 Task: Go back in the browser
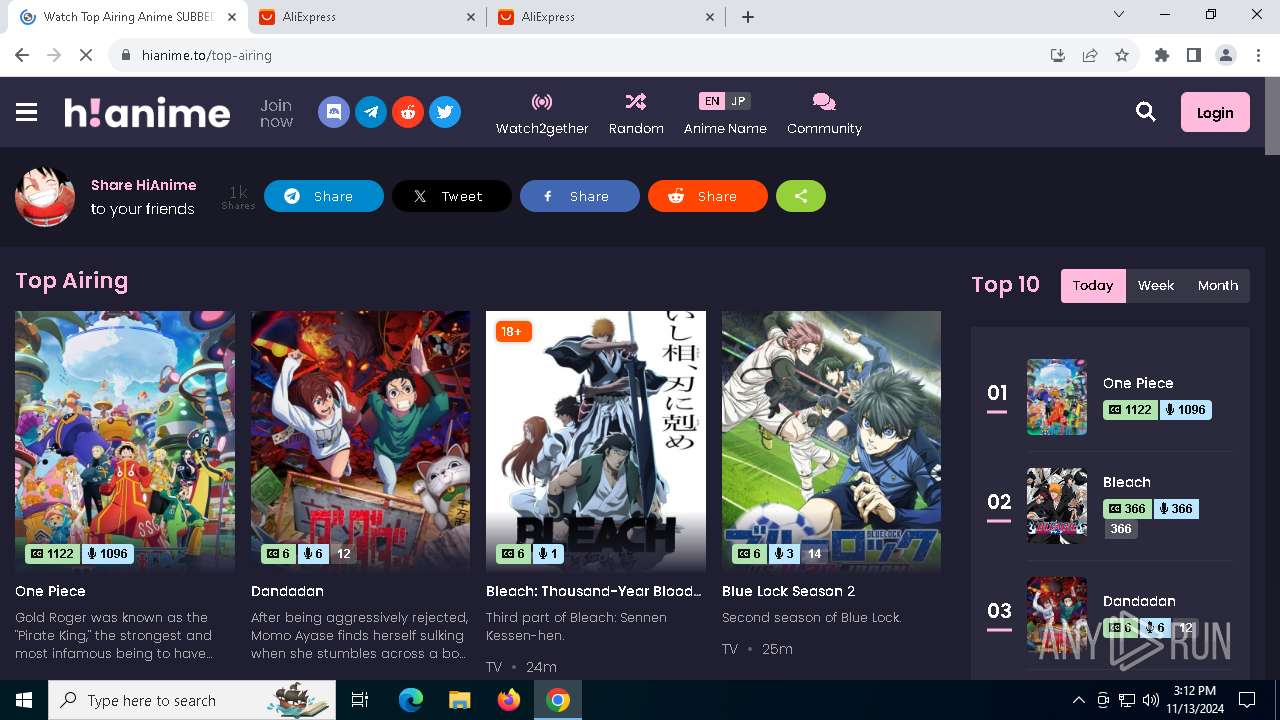(x=22, y=55)
